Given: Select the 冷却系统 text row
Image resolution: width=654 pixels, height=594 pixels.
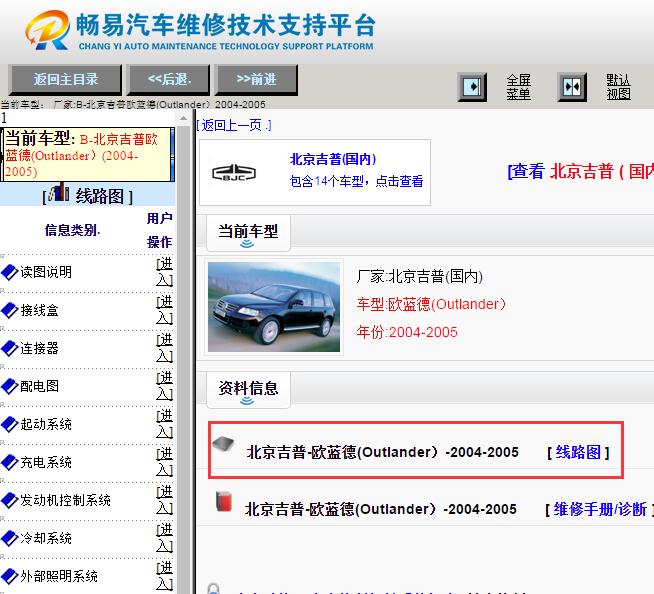Looking at the screenshot, I should click(x=46, y=538).
